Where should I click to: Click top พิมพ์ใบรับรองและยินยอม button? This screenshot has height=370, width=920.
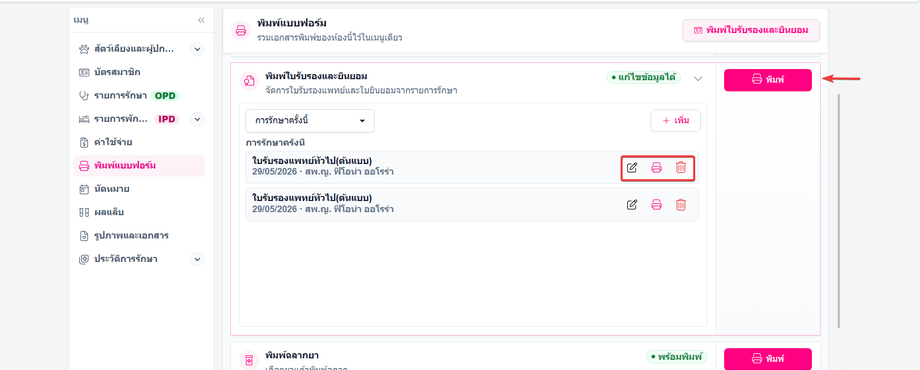[750, 30]
